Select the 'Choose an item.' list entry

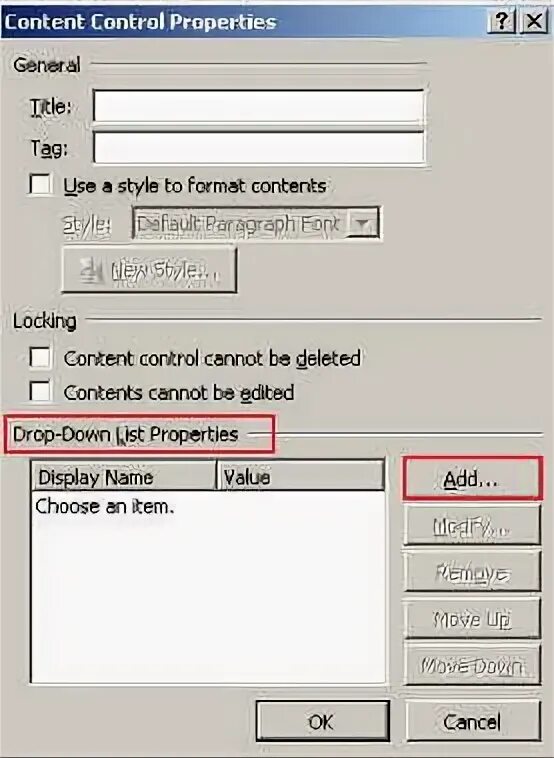click(x=105, y=507)
